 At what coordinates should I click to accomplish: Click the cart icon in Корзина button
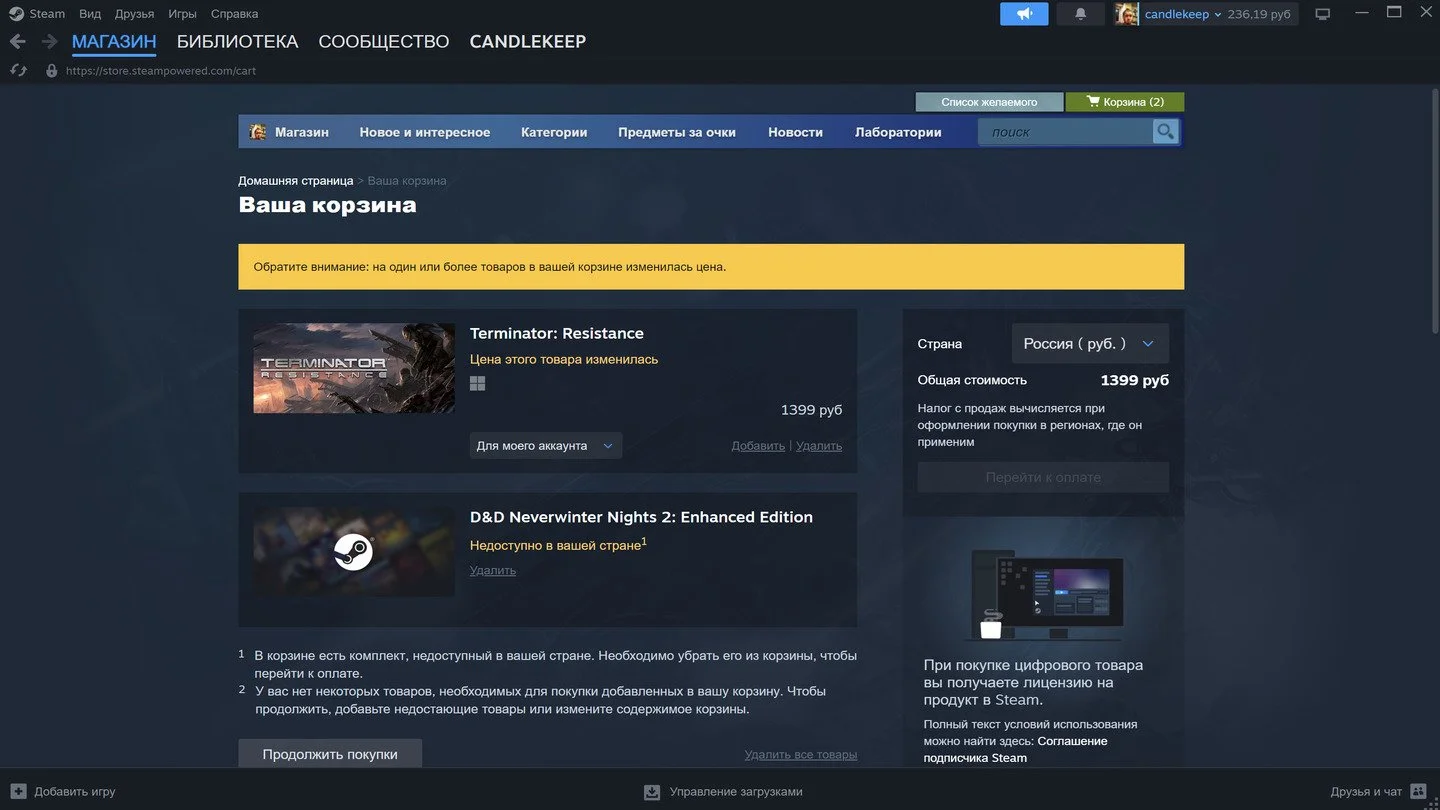tap(1093, 102)
